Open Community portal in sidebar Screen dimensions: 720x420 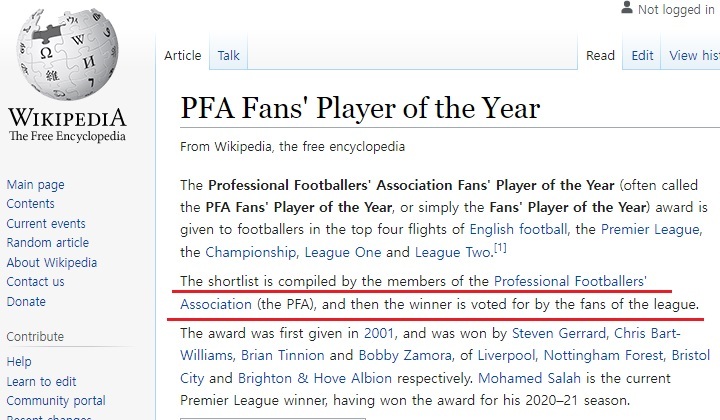pyautogui.click(x=56, y=401)
